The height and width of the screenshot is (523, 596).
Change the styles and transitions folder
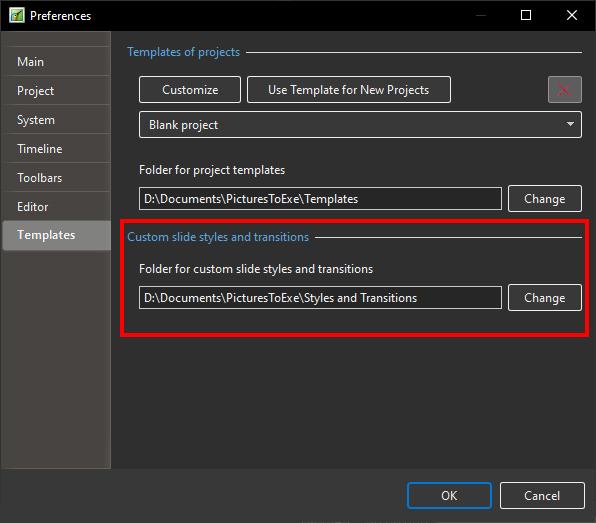click(x=545, y=298)
